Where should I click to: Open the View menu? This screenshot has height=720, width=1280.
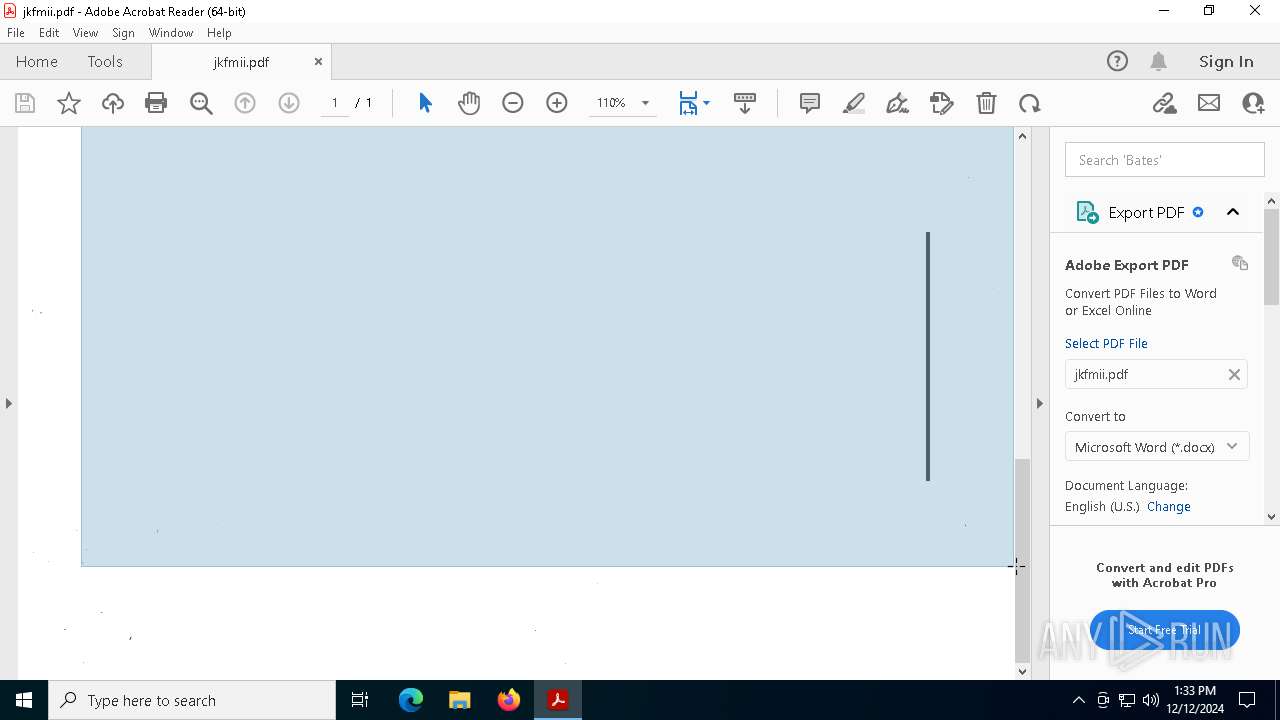click(85, 33)
